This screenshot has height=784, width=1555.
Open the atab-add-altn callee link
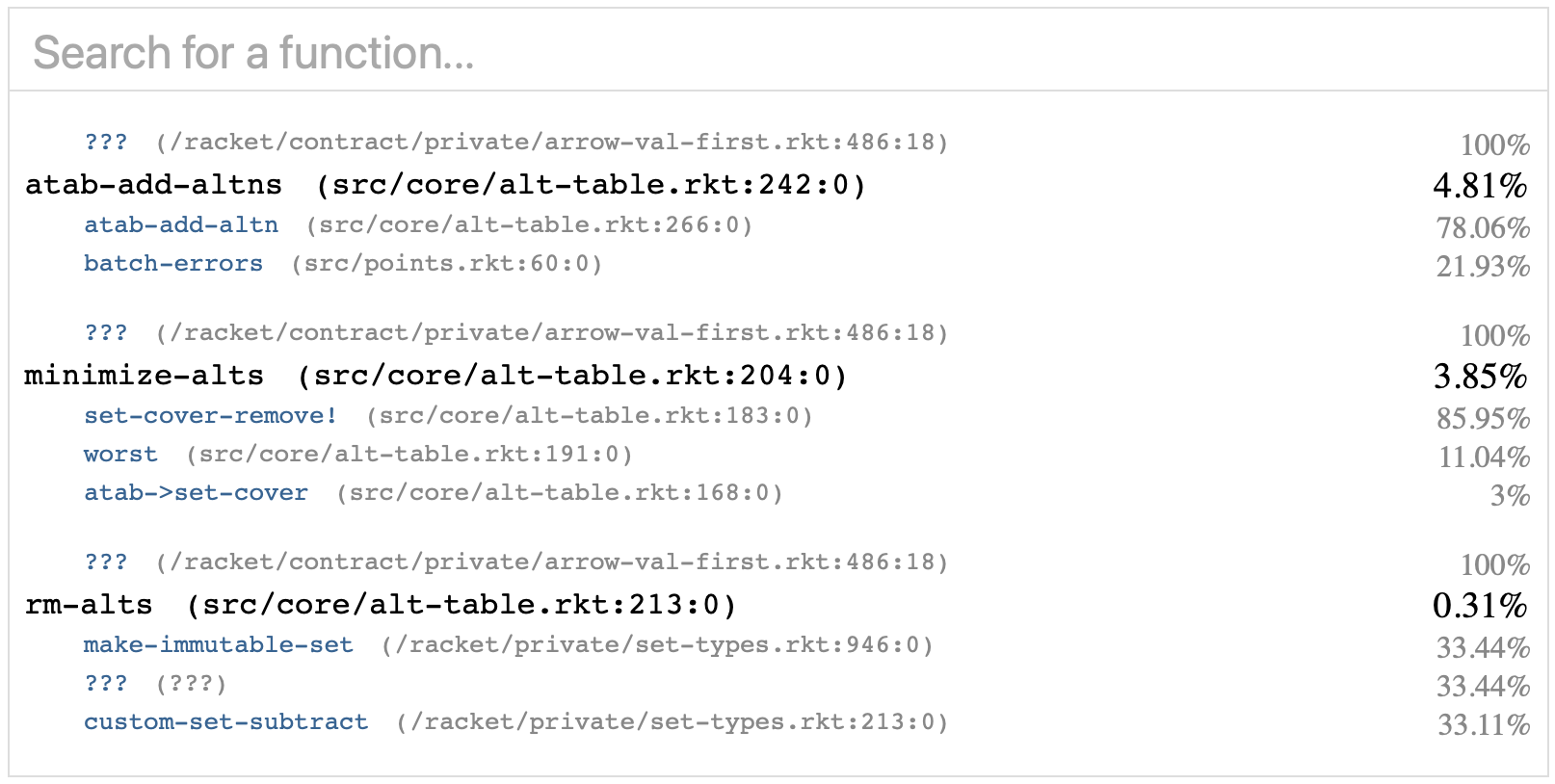pos(181,225)
